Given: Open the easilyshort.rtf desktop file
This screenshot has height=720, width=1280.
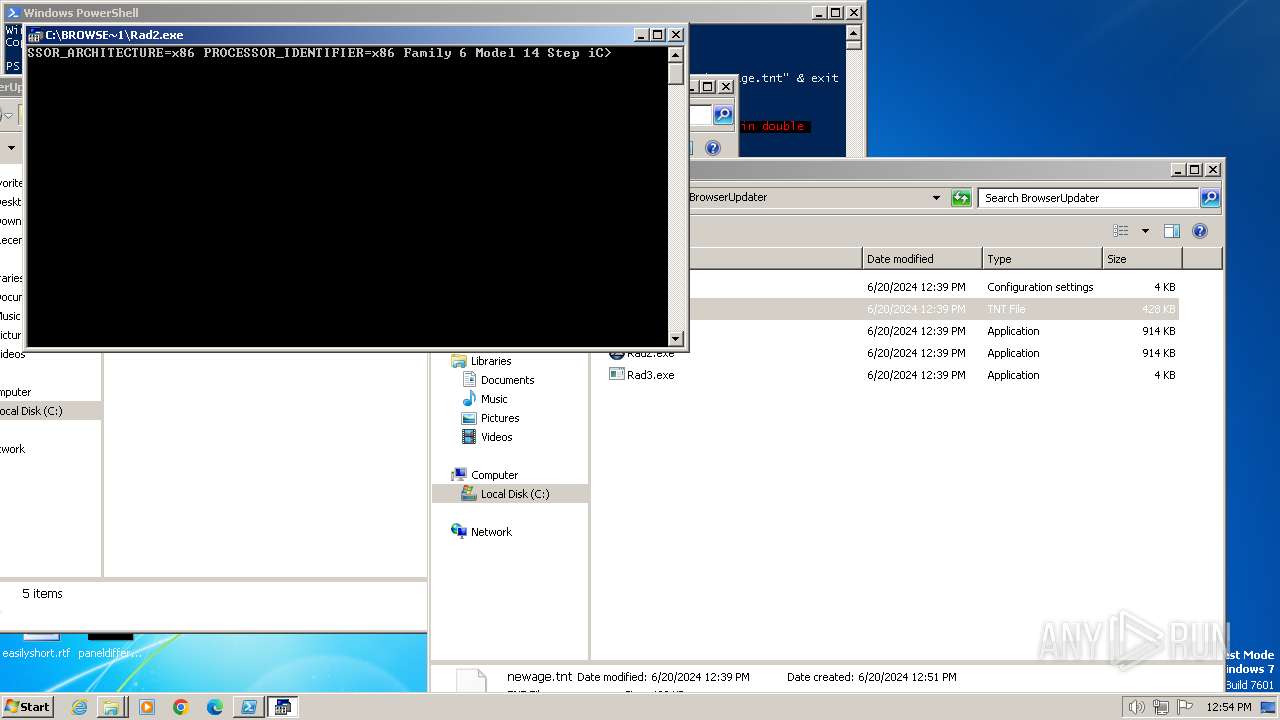Looking at the screenshot, I should pyautogui.click(x=36, y=645).
